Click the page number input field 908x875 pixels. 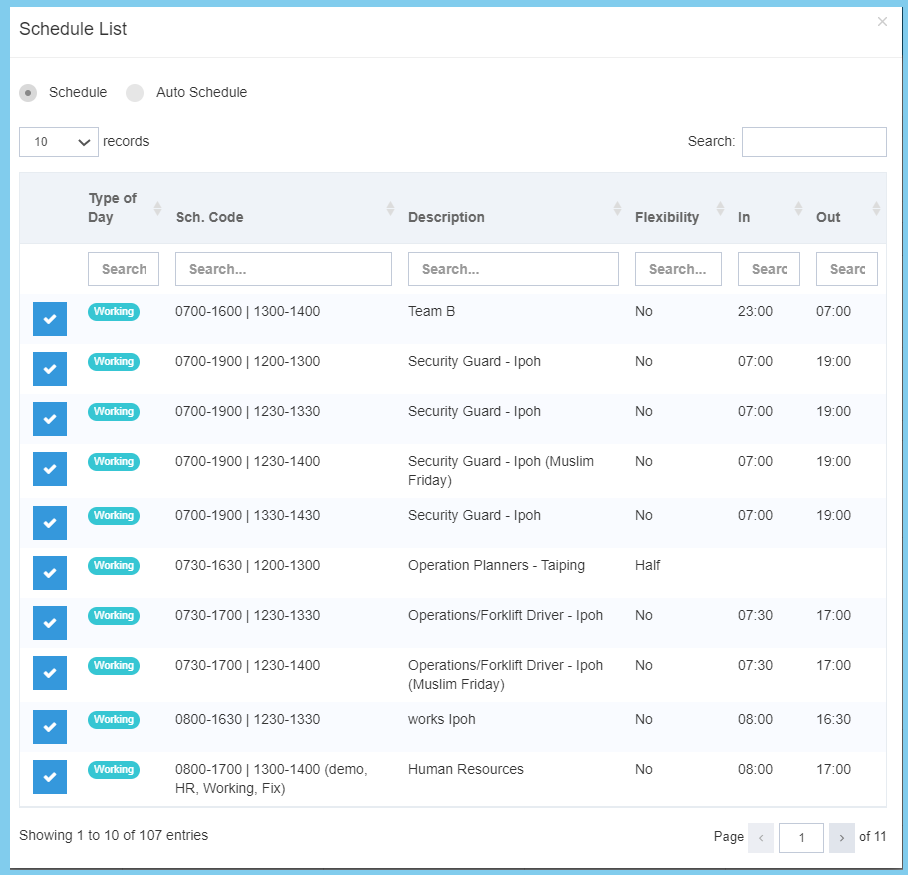(x=801, y=837)
